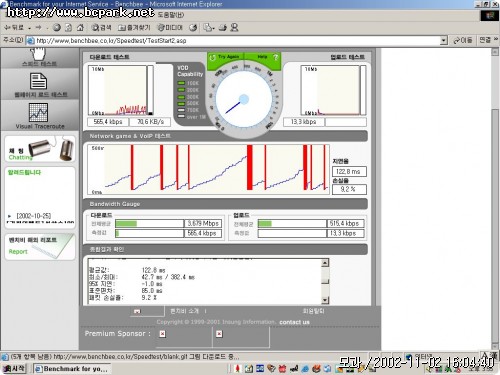The image size is (500, 375).
Task: Click the Home icon in IE toolbar
Action: pyautogui.click(x=80, y=28)
